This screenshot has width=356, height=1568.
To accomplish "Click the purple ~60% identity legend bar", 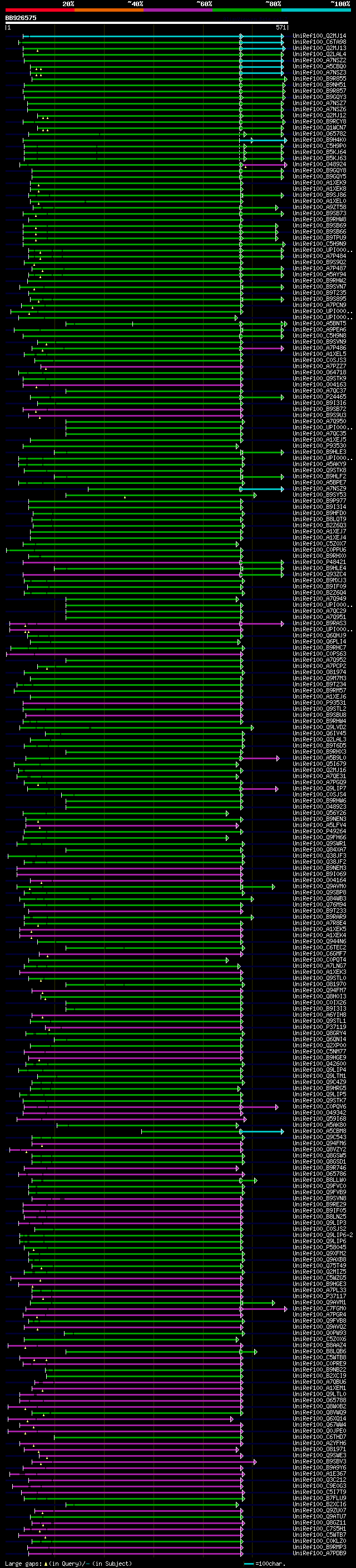I will click(x=179, y=10).
